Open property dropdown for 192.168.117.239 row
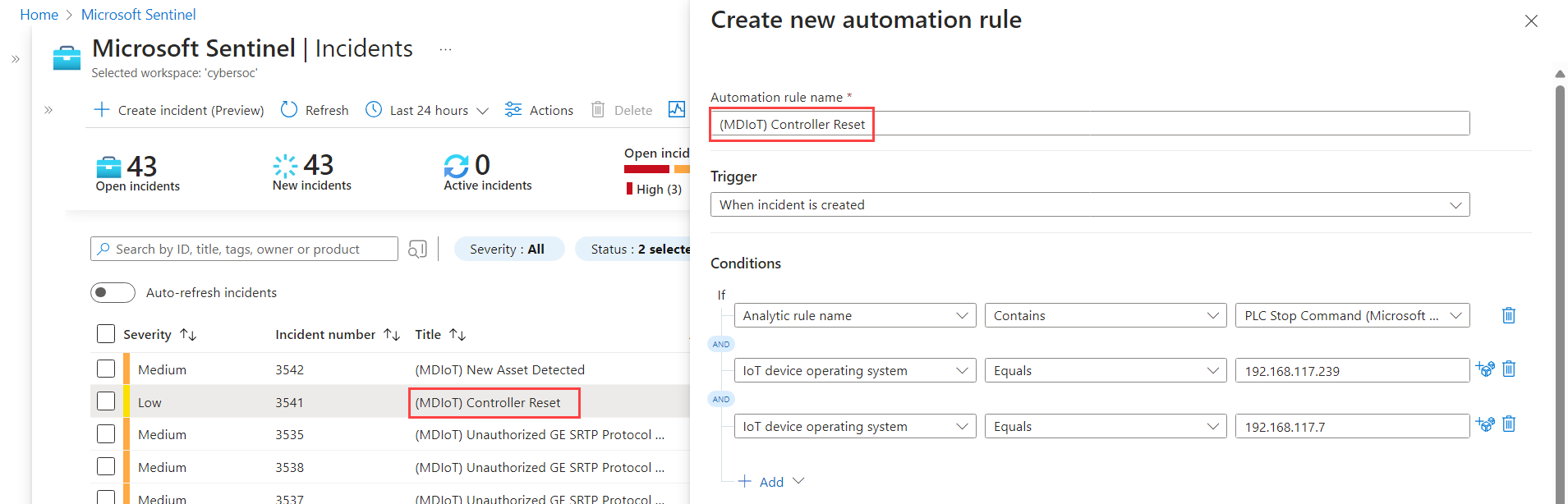 pyautogui.click(x=855, y=370)
